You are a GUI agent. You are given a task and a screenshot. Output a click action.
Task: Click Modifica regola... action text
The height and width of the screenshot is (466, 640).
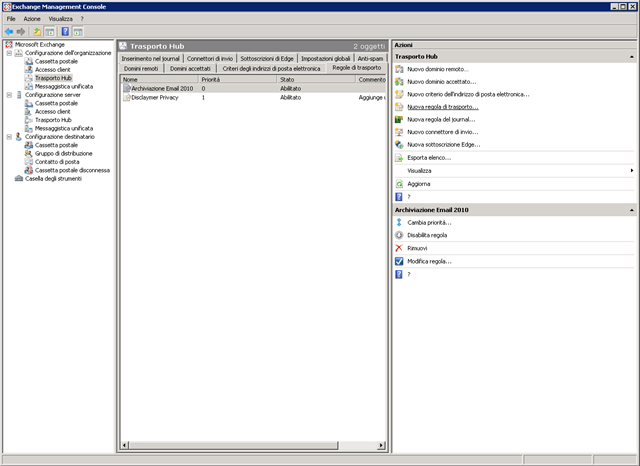coord(429,261)
